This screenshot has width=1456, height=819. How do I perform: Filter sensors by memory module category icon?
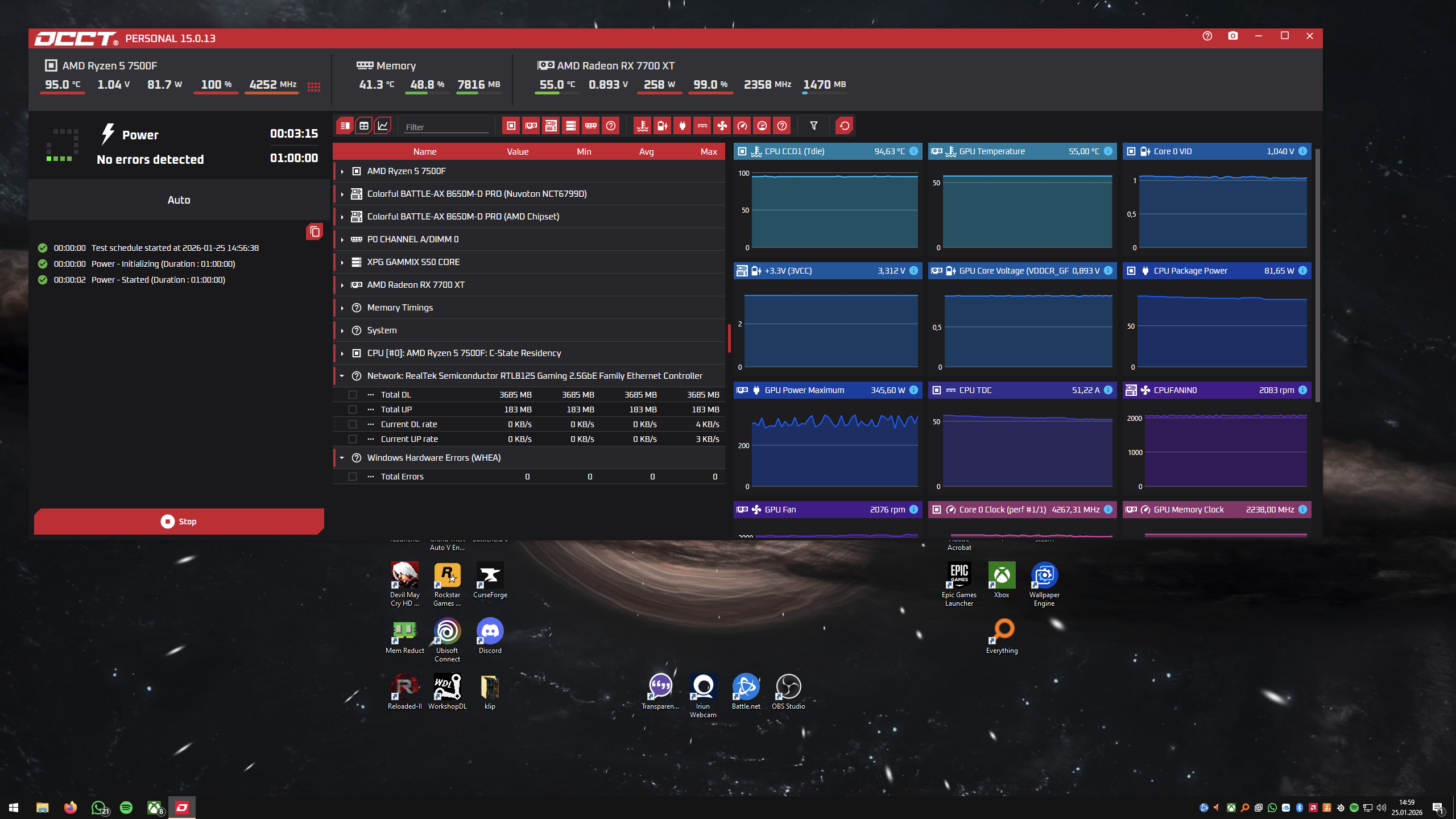point(591,126)
